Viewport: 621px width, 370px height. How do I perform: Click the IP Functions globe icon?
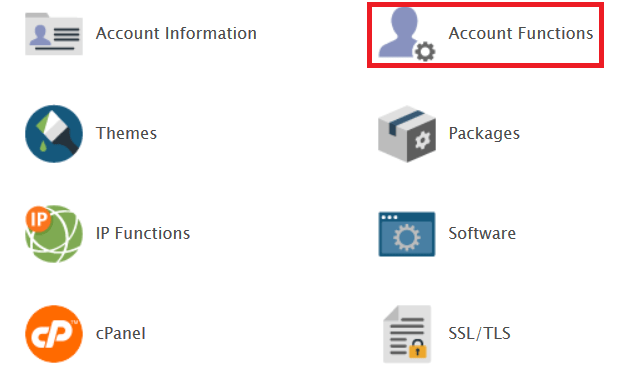(x=54, y=234)
